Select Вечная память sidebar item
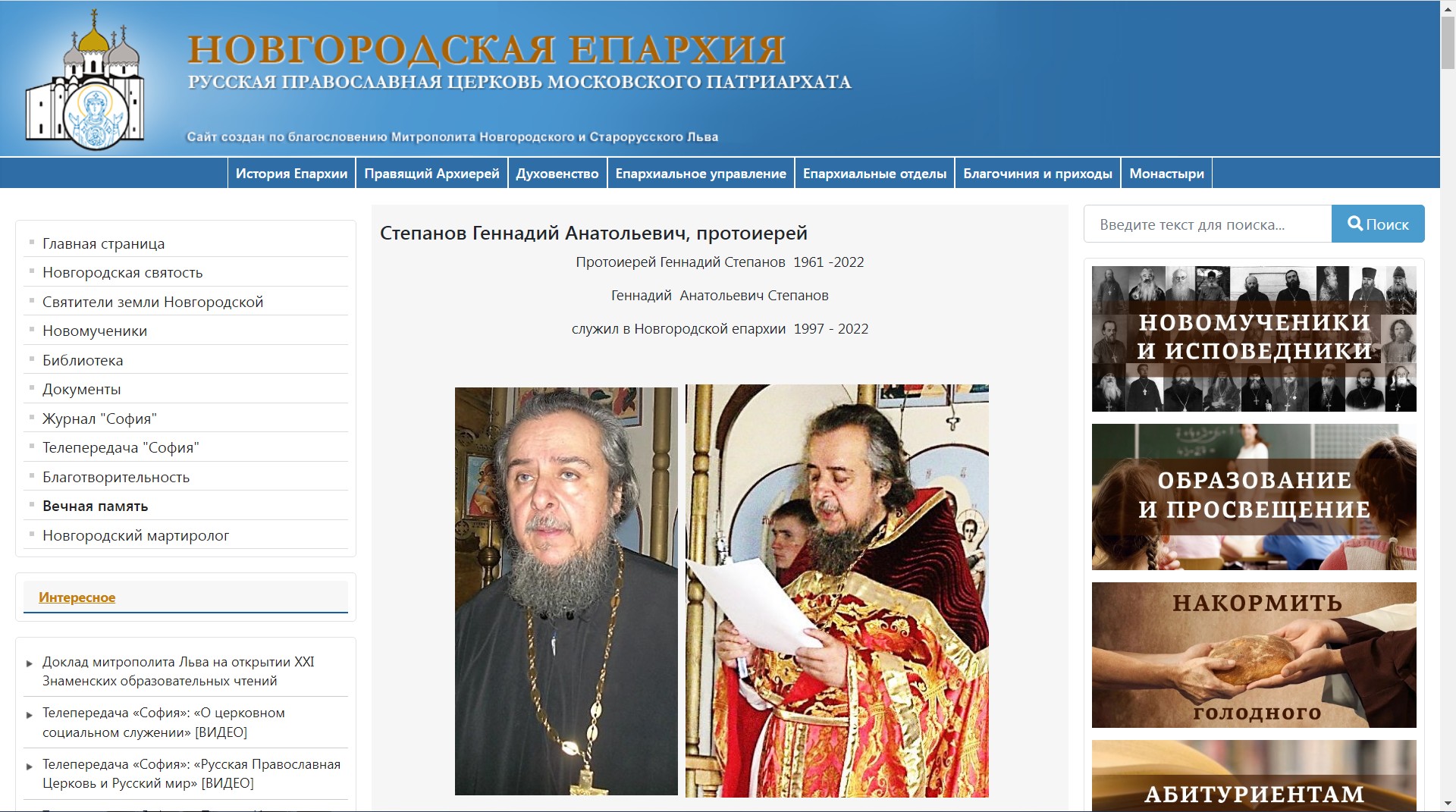The width and height of the screenshot is (1456, 812). point(95,506)
